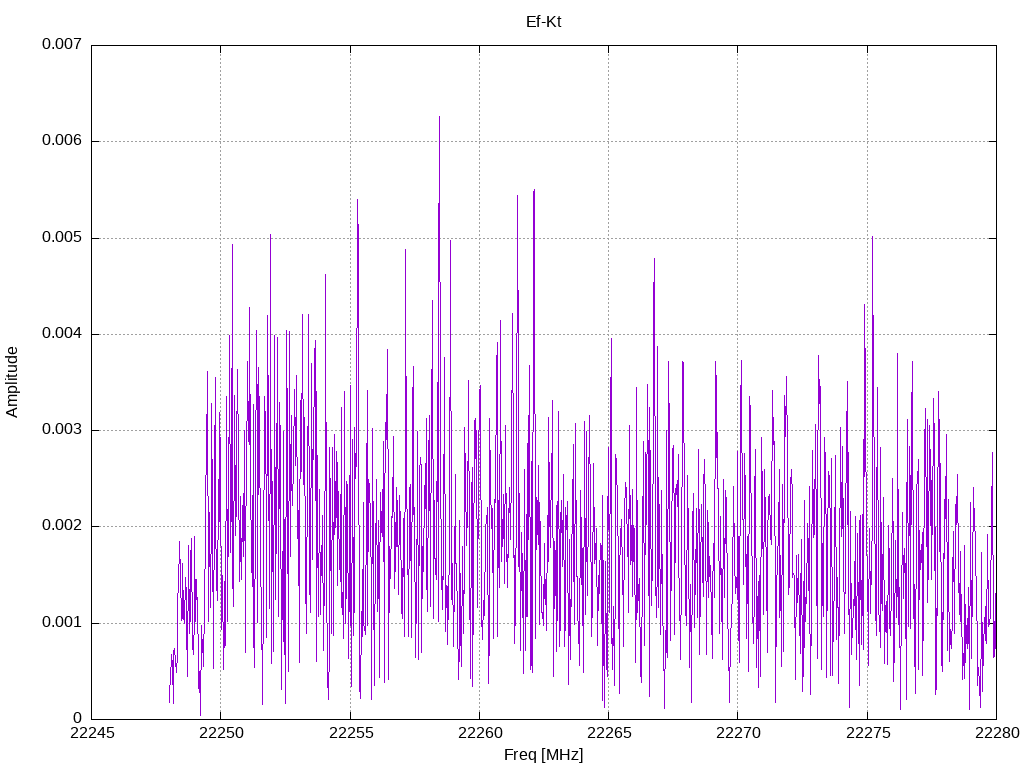Click the x-axis tick label 22270

[x=739, y=733]
